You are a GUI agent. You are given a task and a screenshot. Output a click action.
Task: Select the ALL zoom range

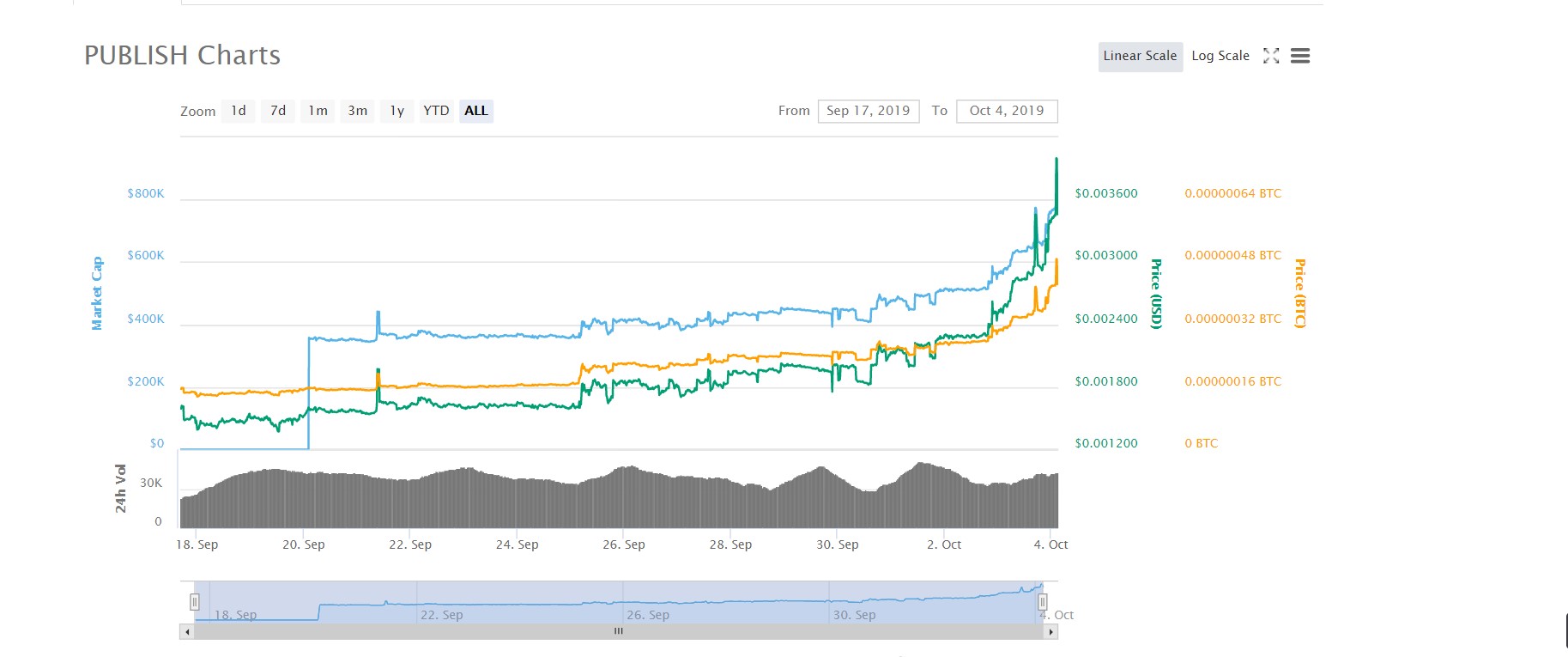point(476,111)
